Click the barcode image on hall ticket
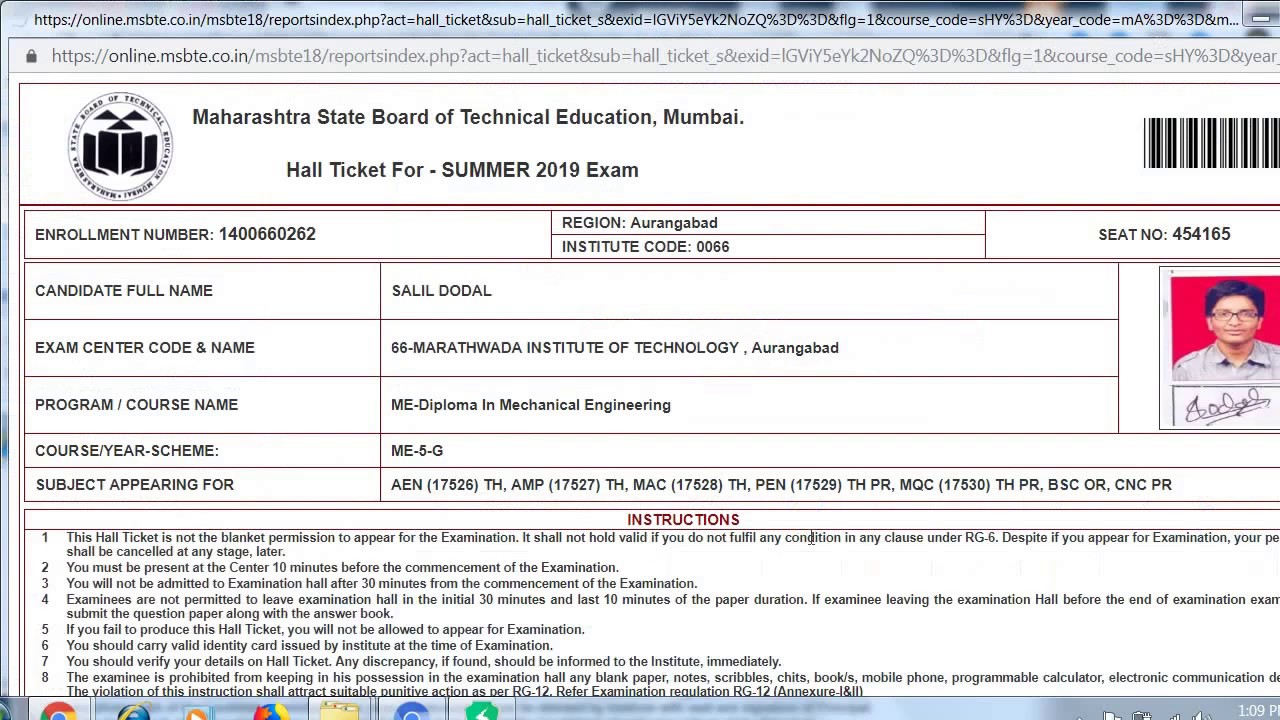The height and width of the screenshot is (720, 1280). (1212, 143)
